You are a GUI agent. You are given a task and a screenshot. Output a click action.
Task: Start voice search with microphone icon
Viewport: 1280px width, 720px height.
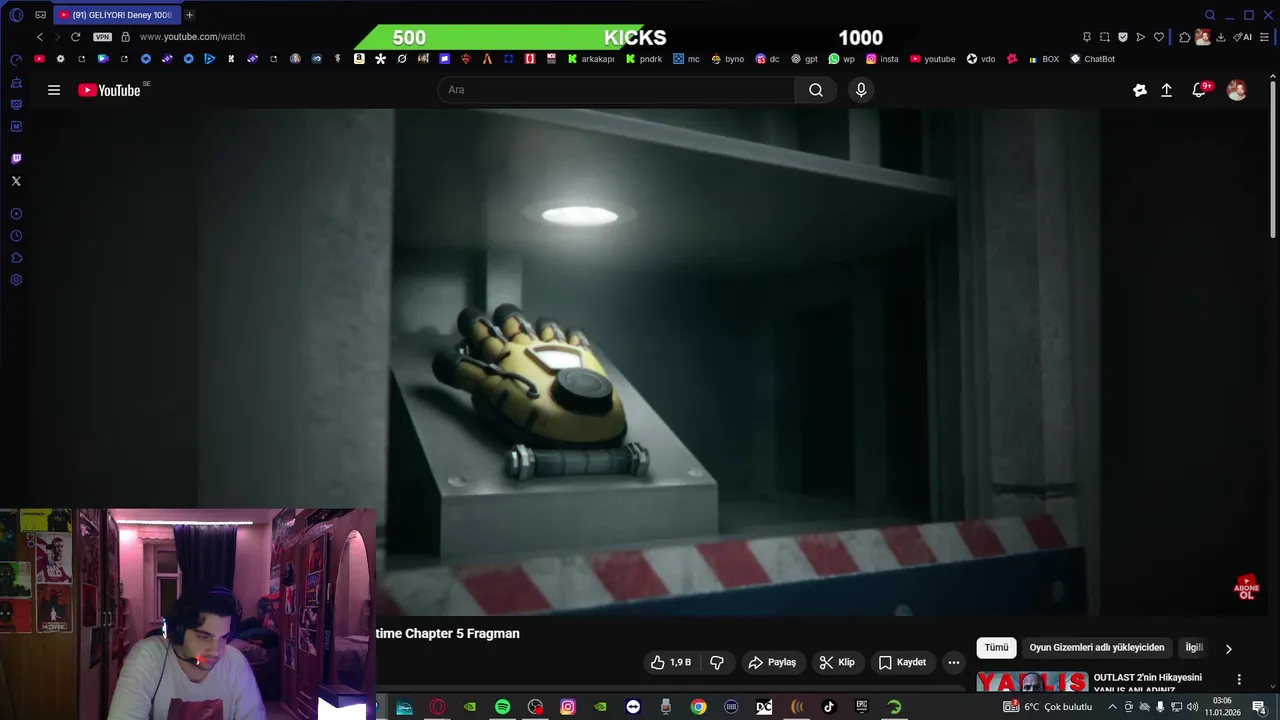[x=861, y=90]
